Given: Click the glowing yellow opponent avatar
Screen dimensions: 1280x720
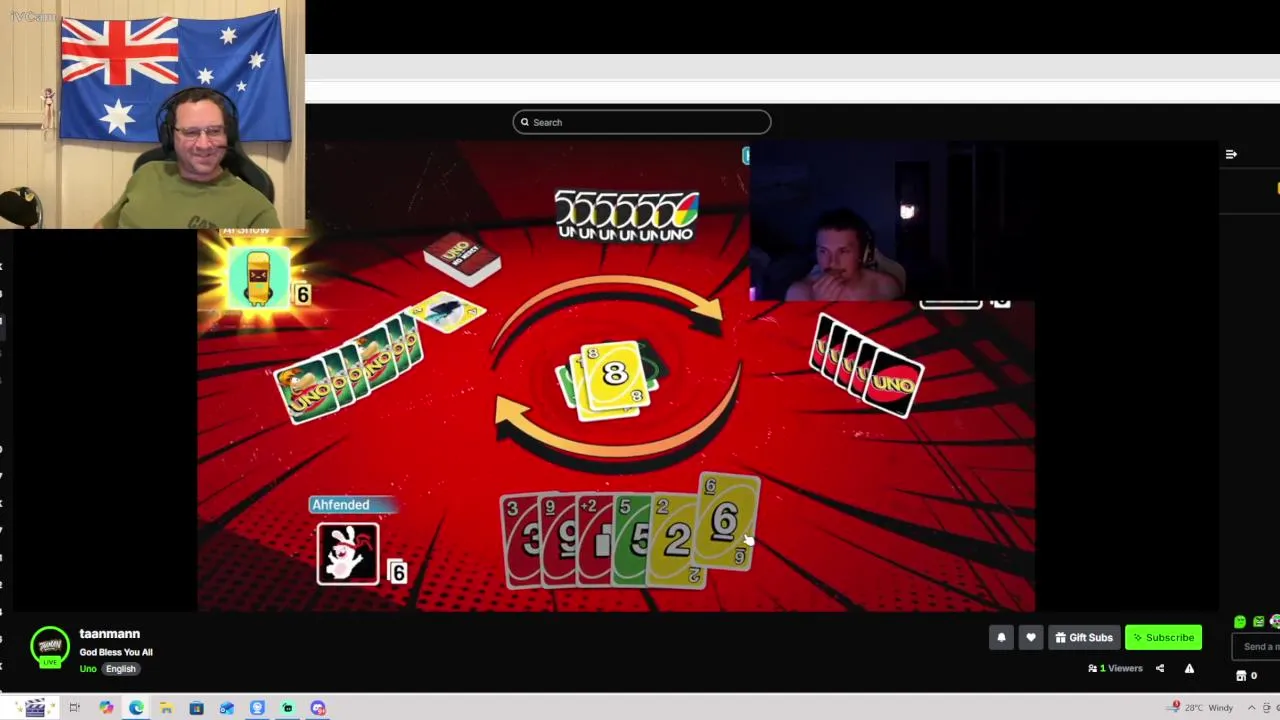Looking at the screenshot, I should click(x=258, y=276).
